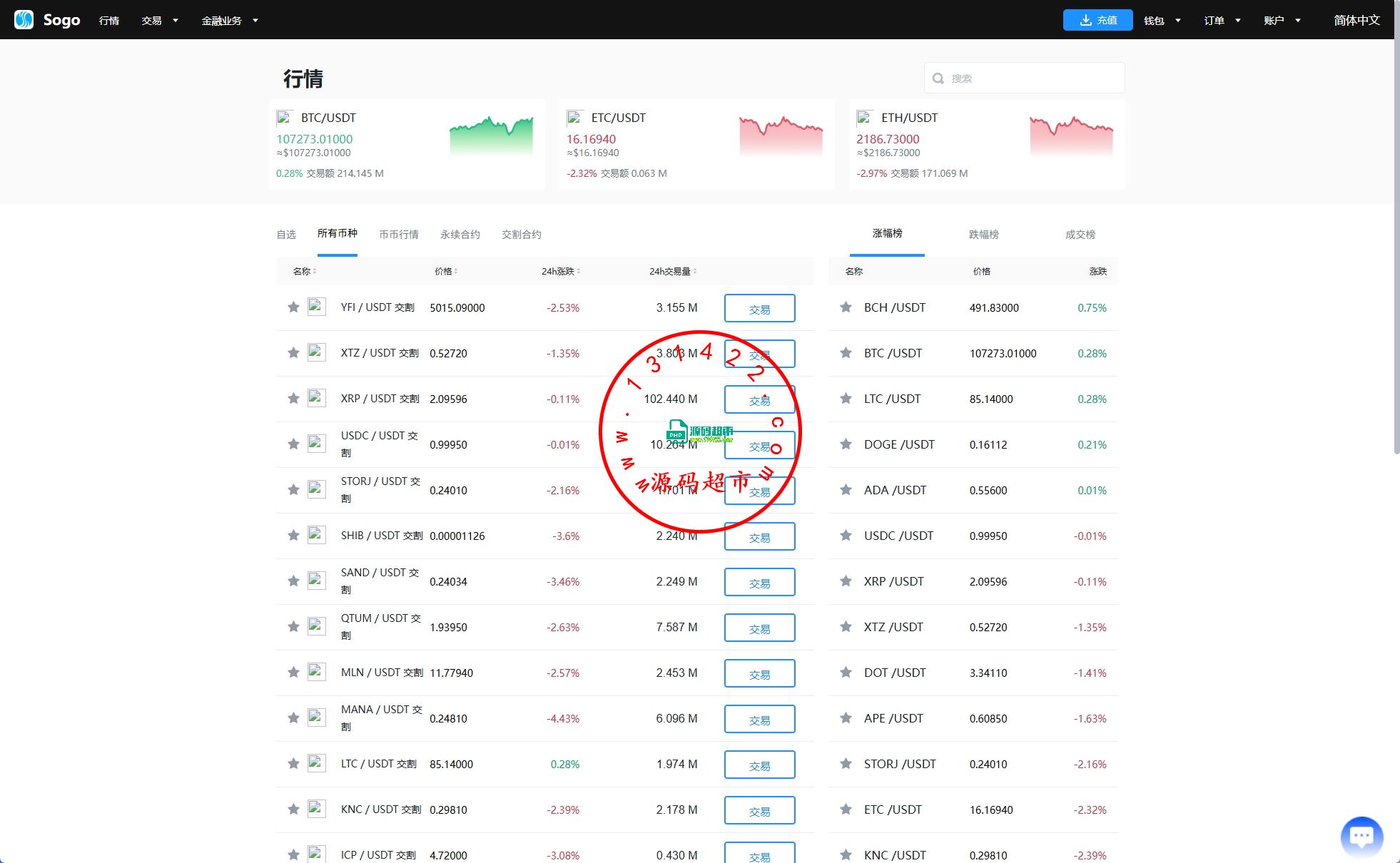Viewport: 1400px width, 863px height.
Task: Sort by the 24h涨跌 column arrows
Action: pos(579,272)
